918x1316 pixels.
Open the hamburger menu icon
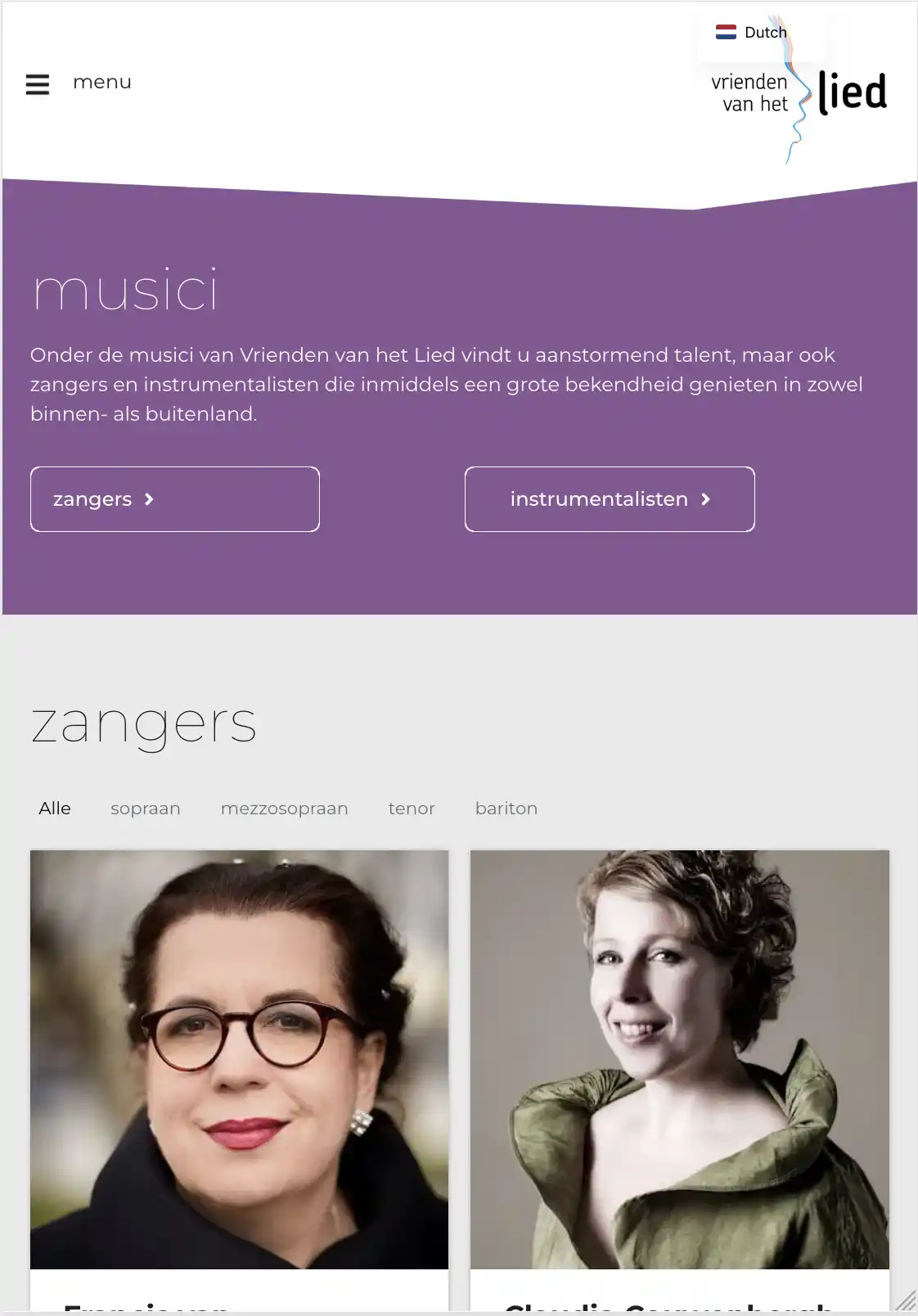pyautogui.click(x=38, y=83)
